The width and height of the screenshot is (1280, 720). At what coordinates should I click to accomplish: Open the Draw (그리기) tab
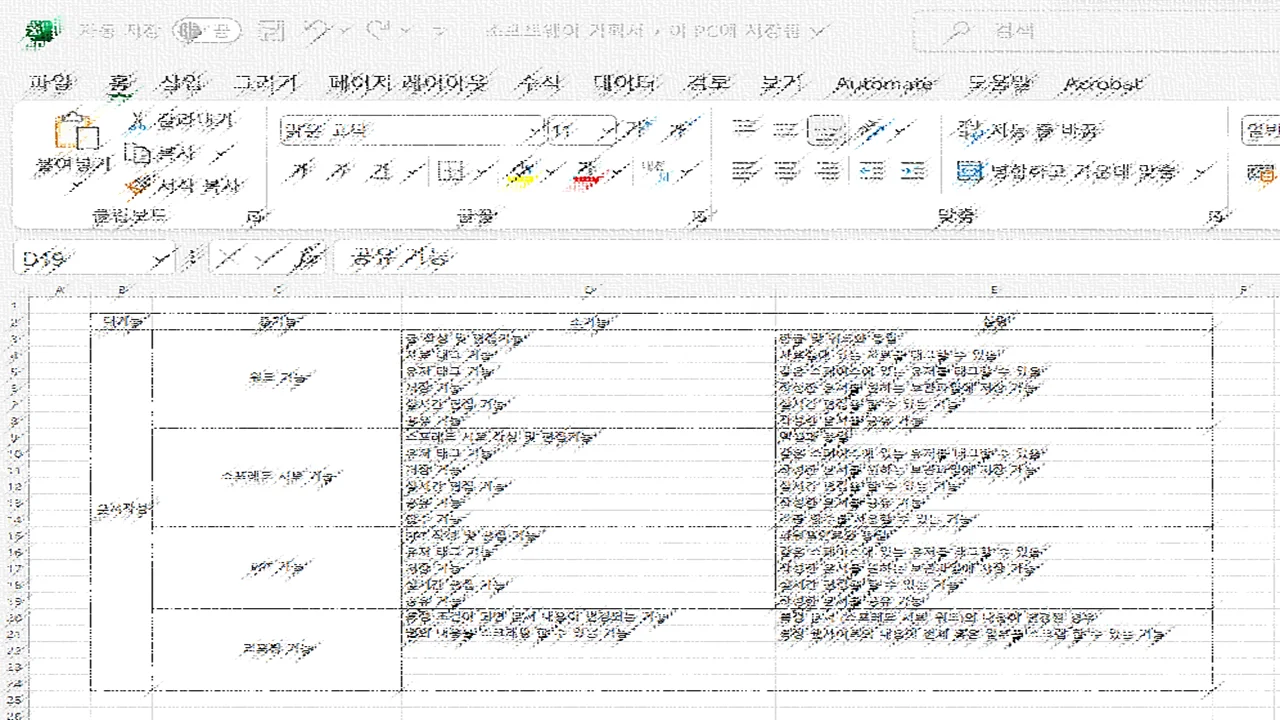pyautogui.click(x=265, y=84)
